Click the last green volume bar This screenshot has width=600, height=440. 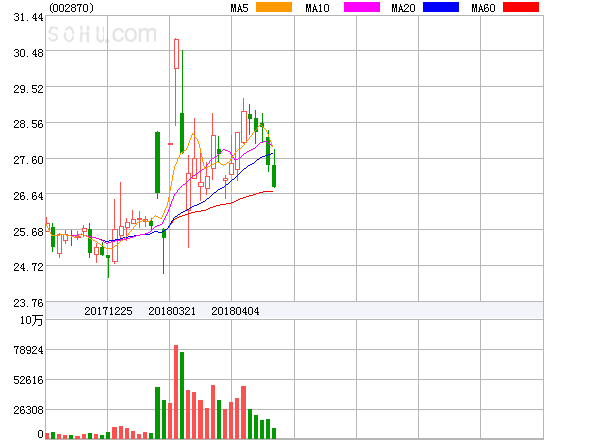coord(274,433)
